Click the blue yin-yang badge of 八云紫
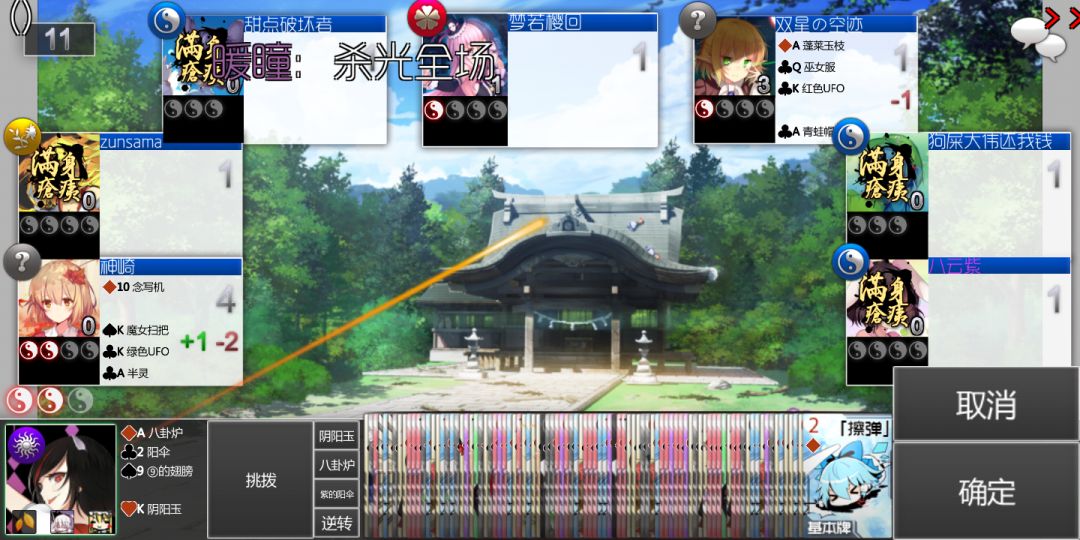The image size is (1080, 540). point(851,262)
